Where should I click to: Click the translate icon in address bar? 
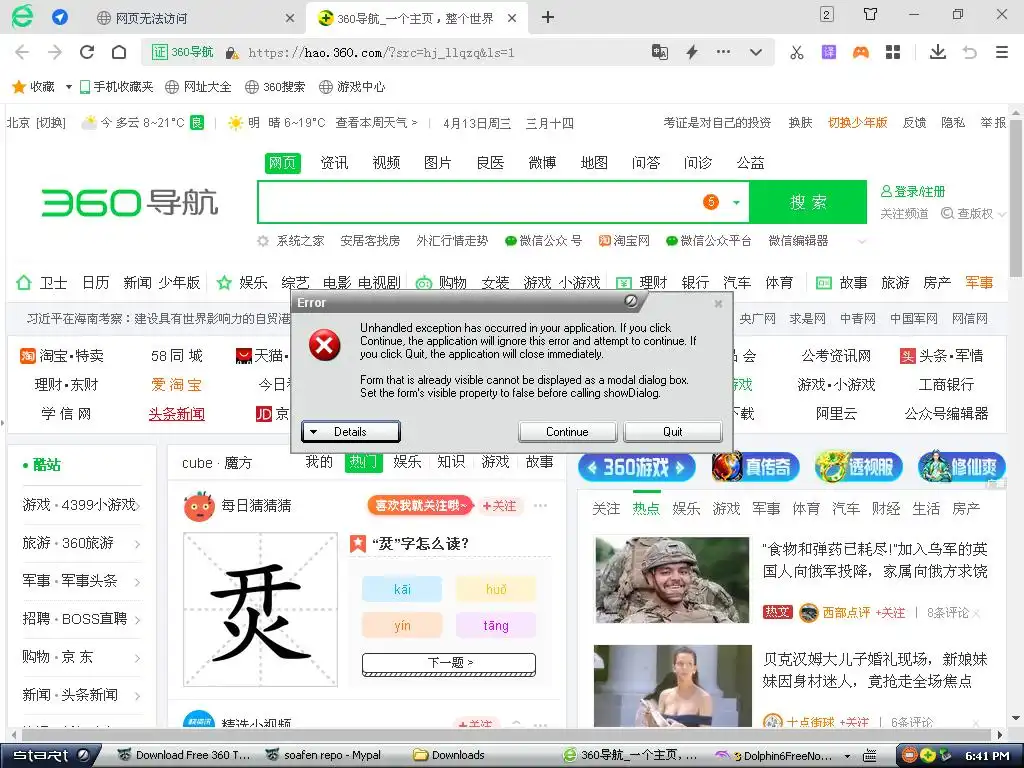660,52
